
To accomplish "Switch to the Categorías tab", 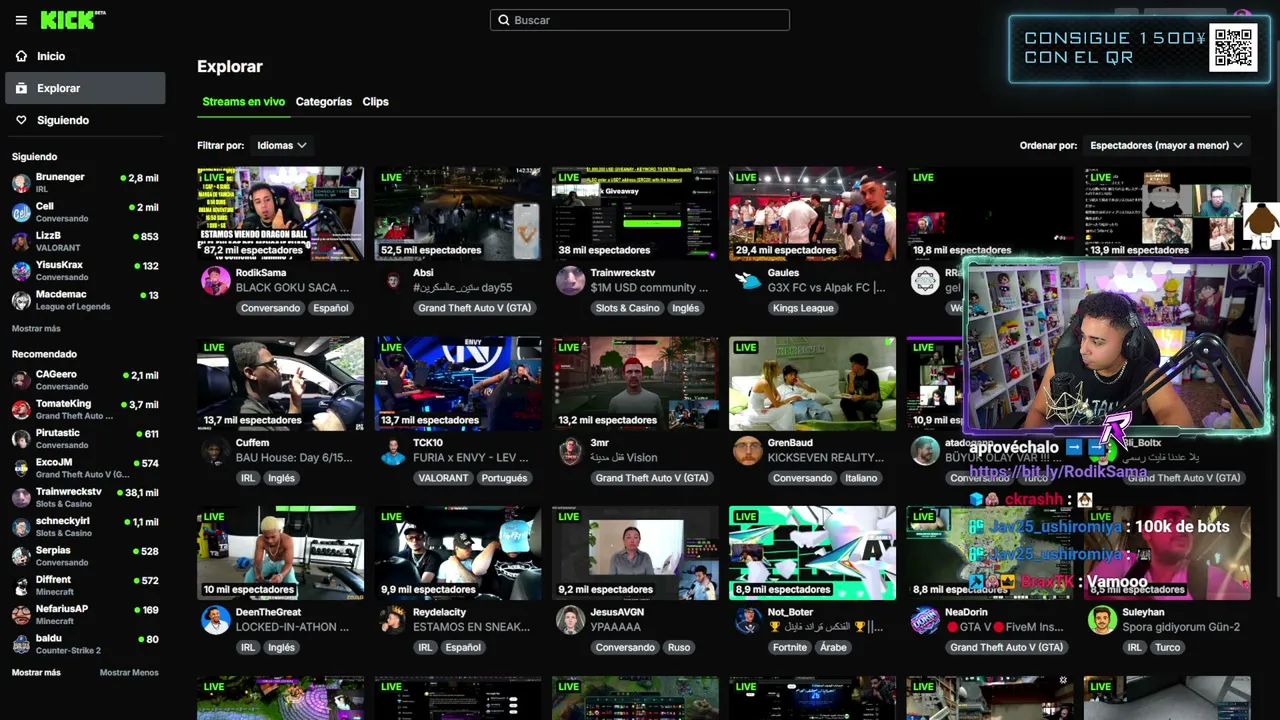I will (324, 102).
